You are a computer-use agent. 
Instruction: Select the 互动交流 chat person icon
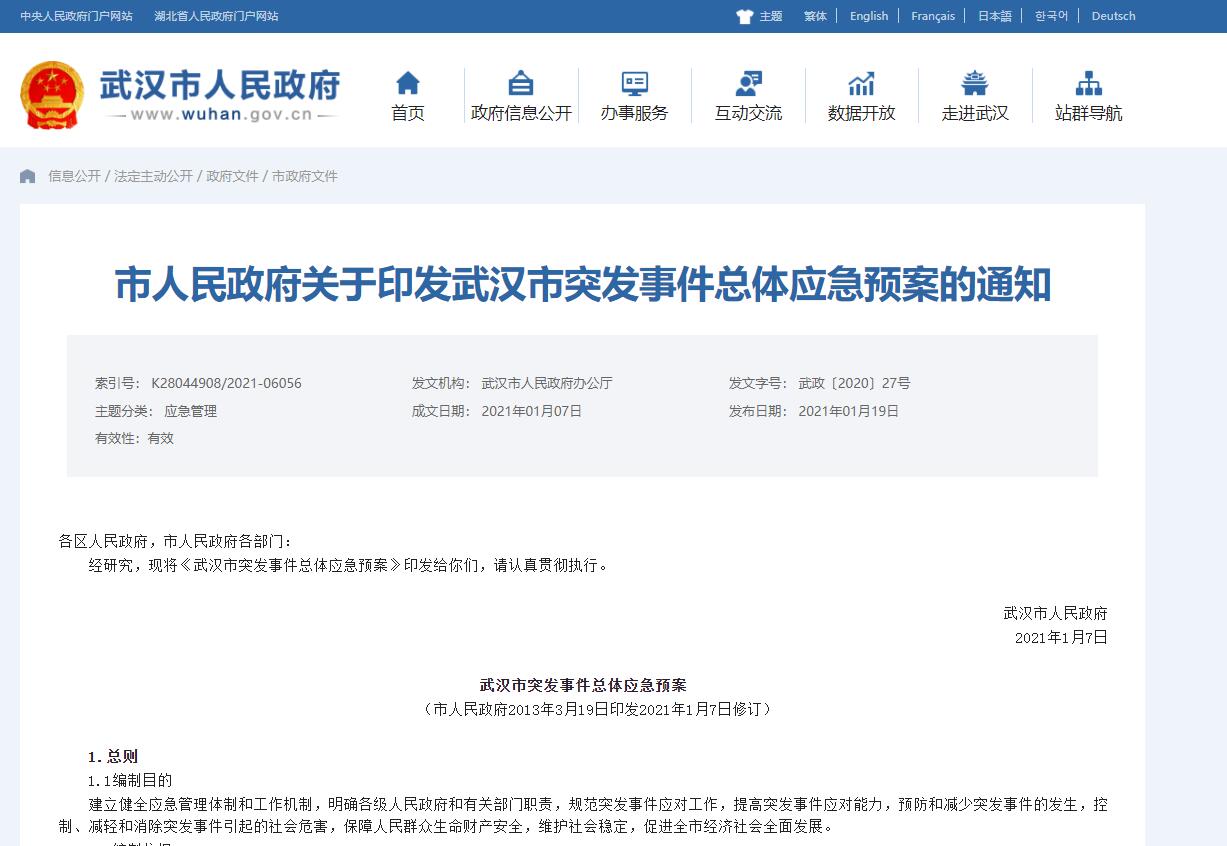[x=748, y=83]
